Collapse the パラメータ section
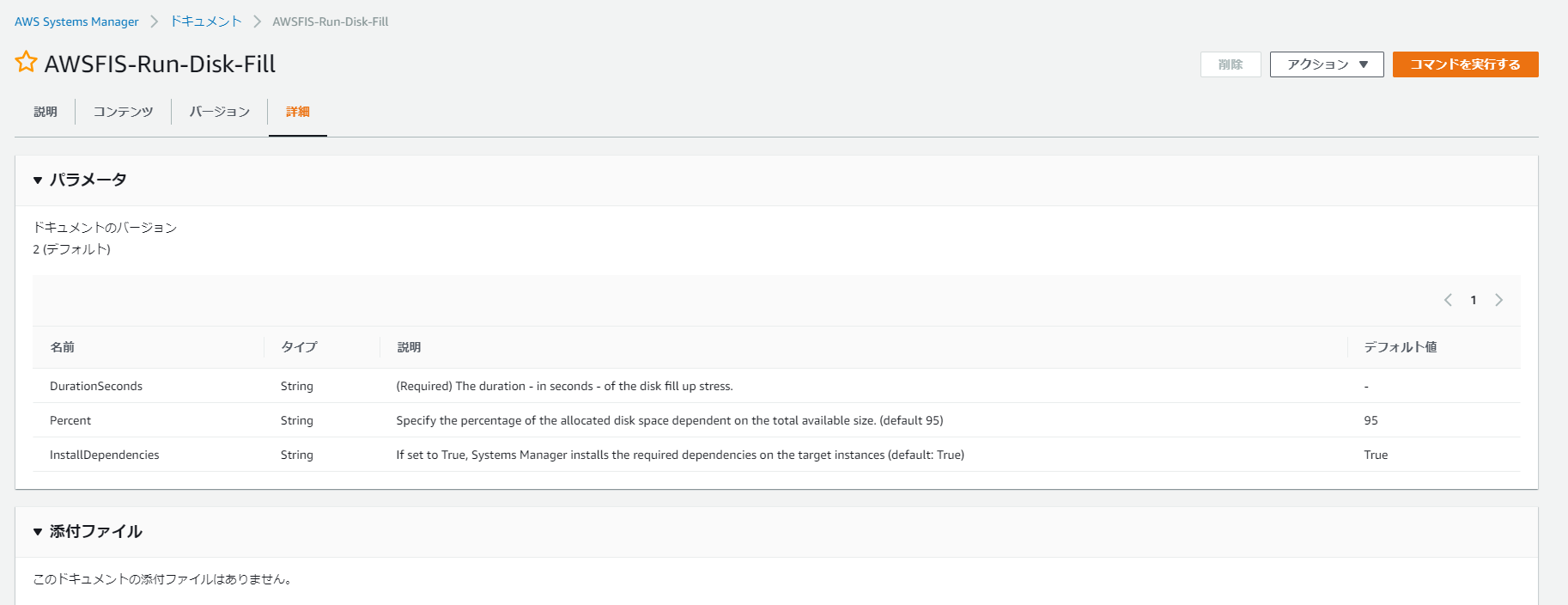Image resolution: width=1568 pixels, height=605 pixels. click(x=38, y=180)
